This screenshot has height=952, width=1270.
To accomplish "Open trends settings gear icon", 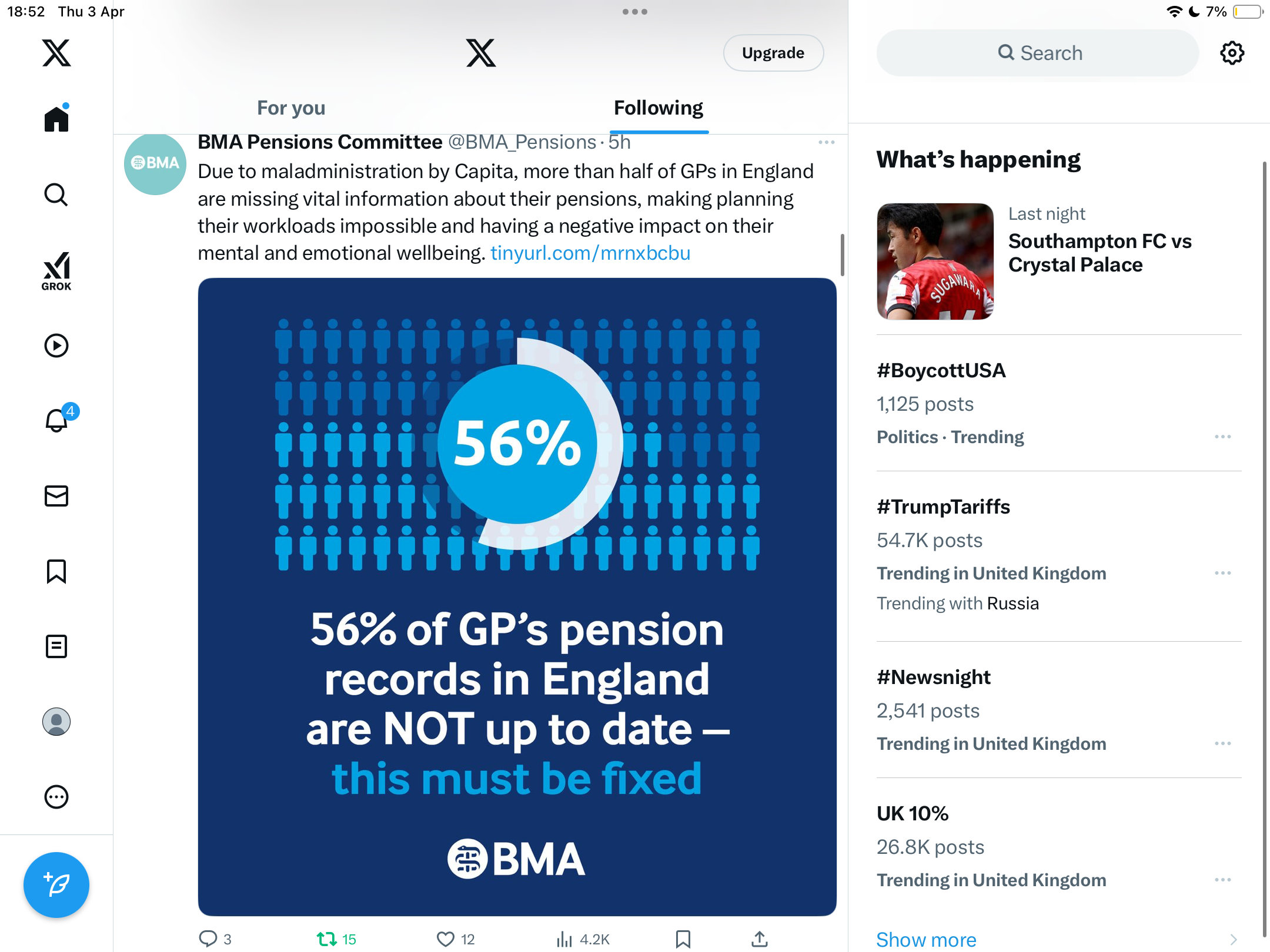I will [1232, 53].
